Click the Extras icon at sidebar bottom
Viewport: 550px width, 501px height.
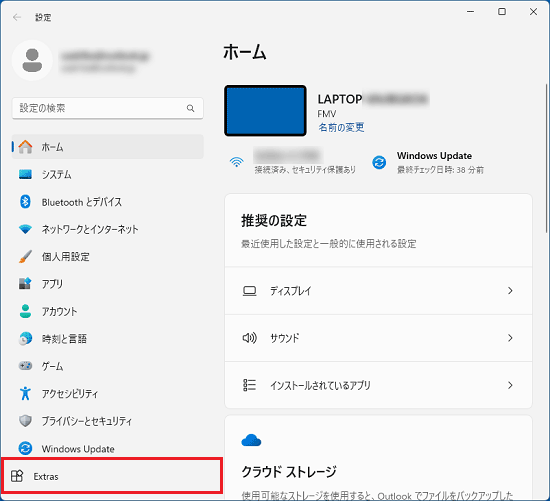tap(17, 476)
